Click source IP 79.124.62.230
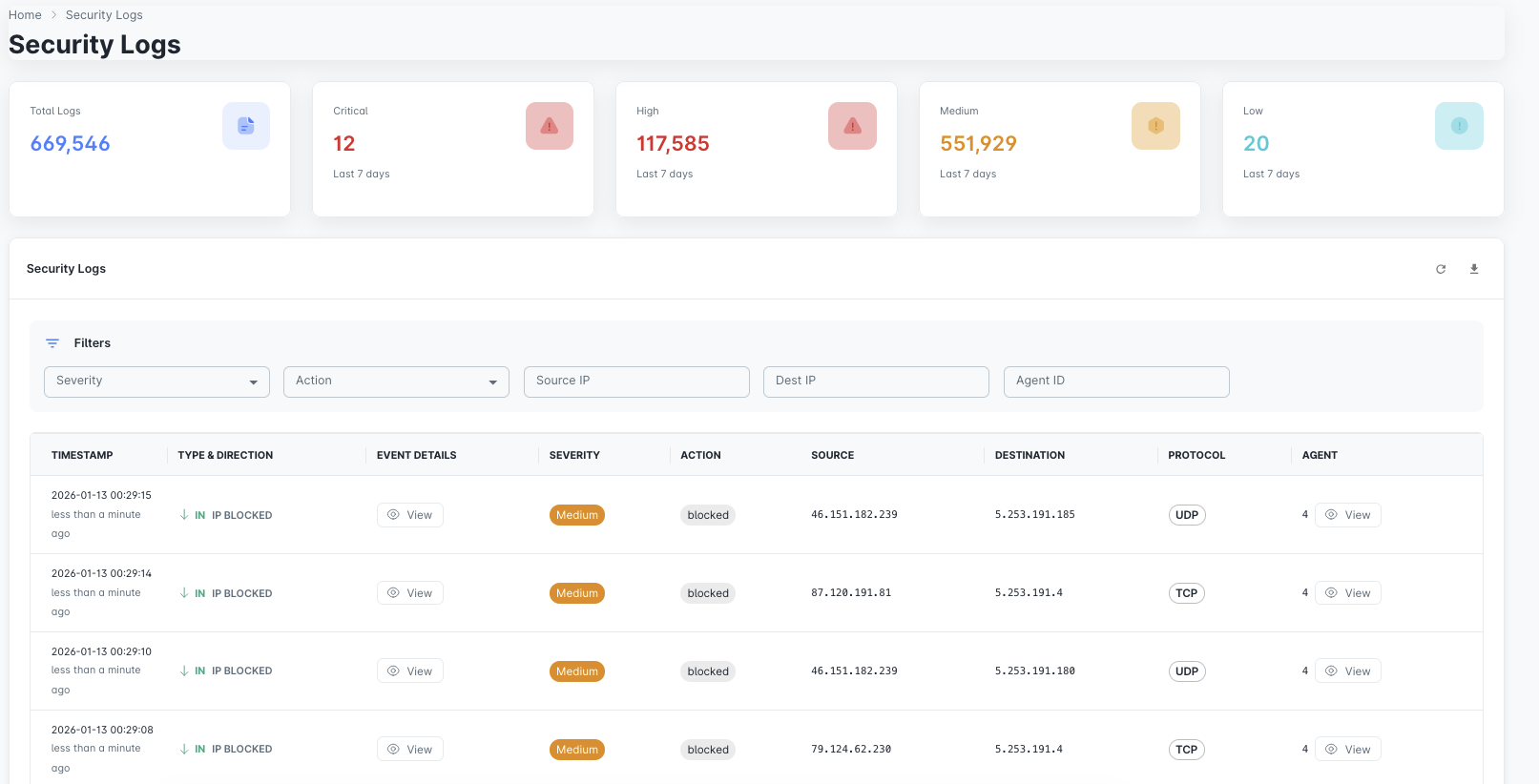 click(x=851, y=750)
